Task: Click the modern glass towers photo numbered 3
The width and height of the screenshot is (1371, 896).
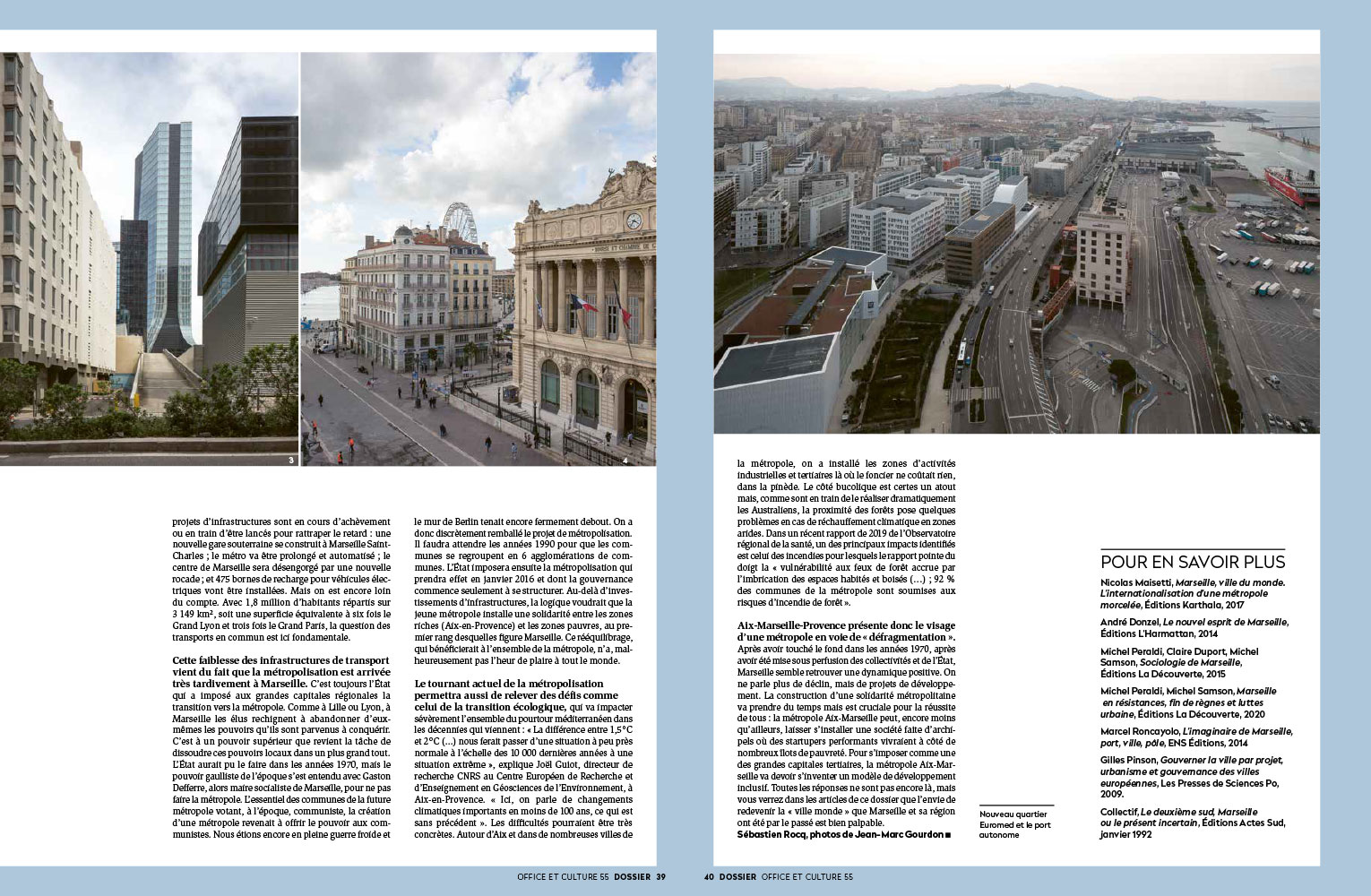Action: [x=149, y=260]
